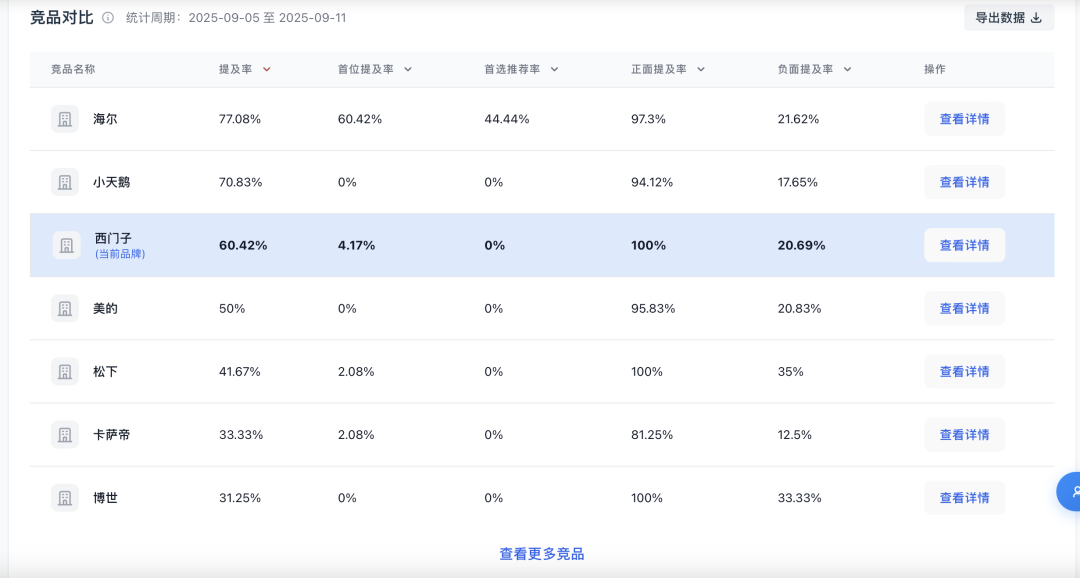The width and height of the screenshot is (1080, 578).
Task: Select the 海尔 brand name
Action: [x=105, y=119]
